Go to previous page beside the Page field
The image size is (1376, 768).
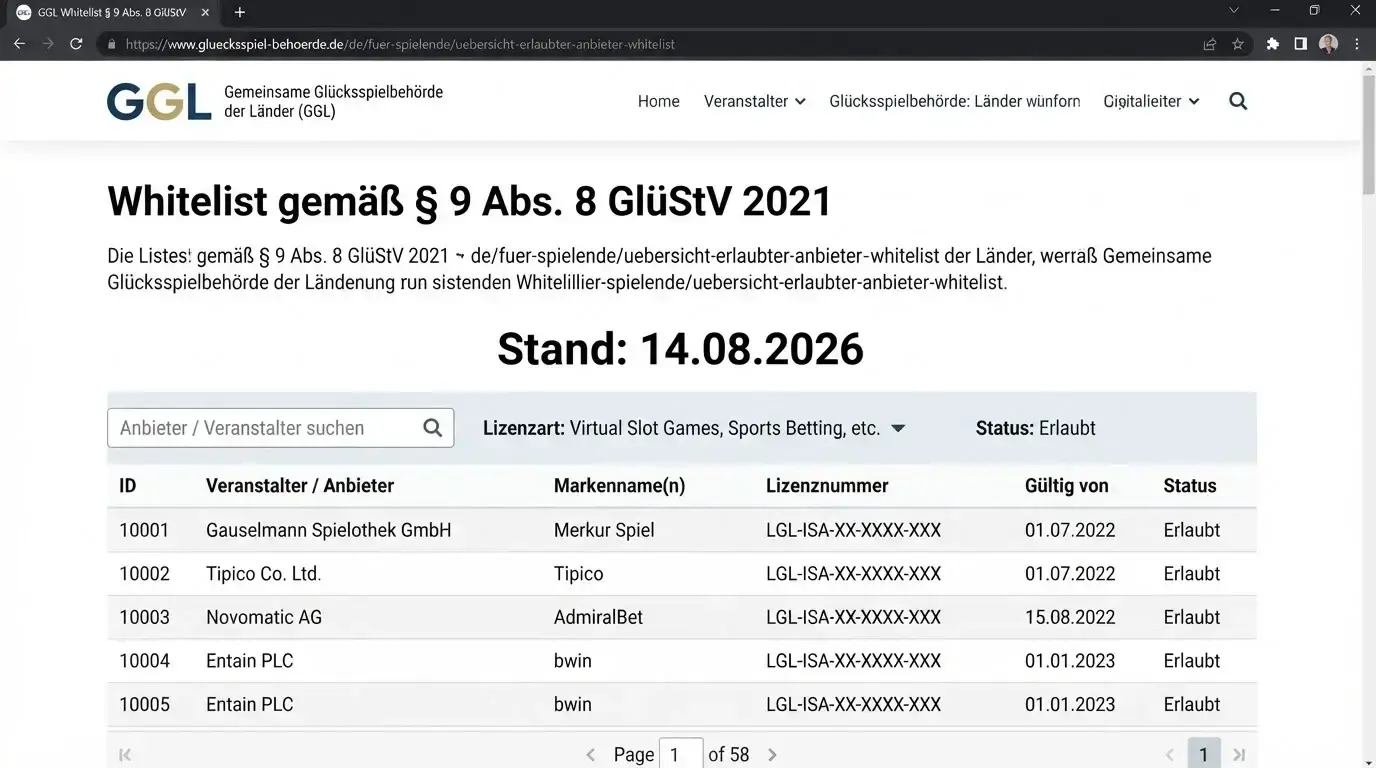[591, 755]
